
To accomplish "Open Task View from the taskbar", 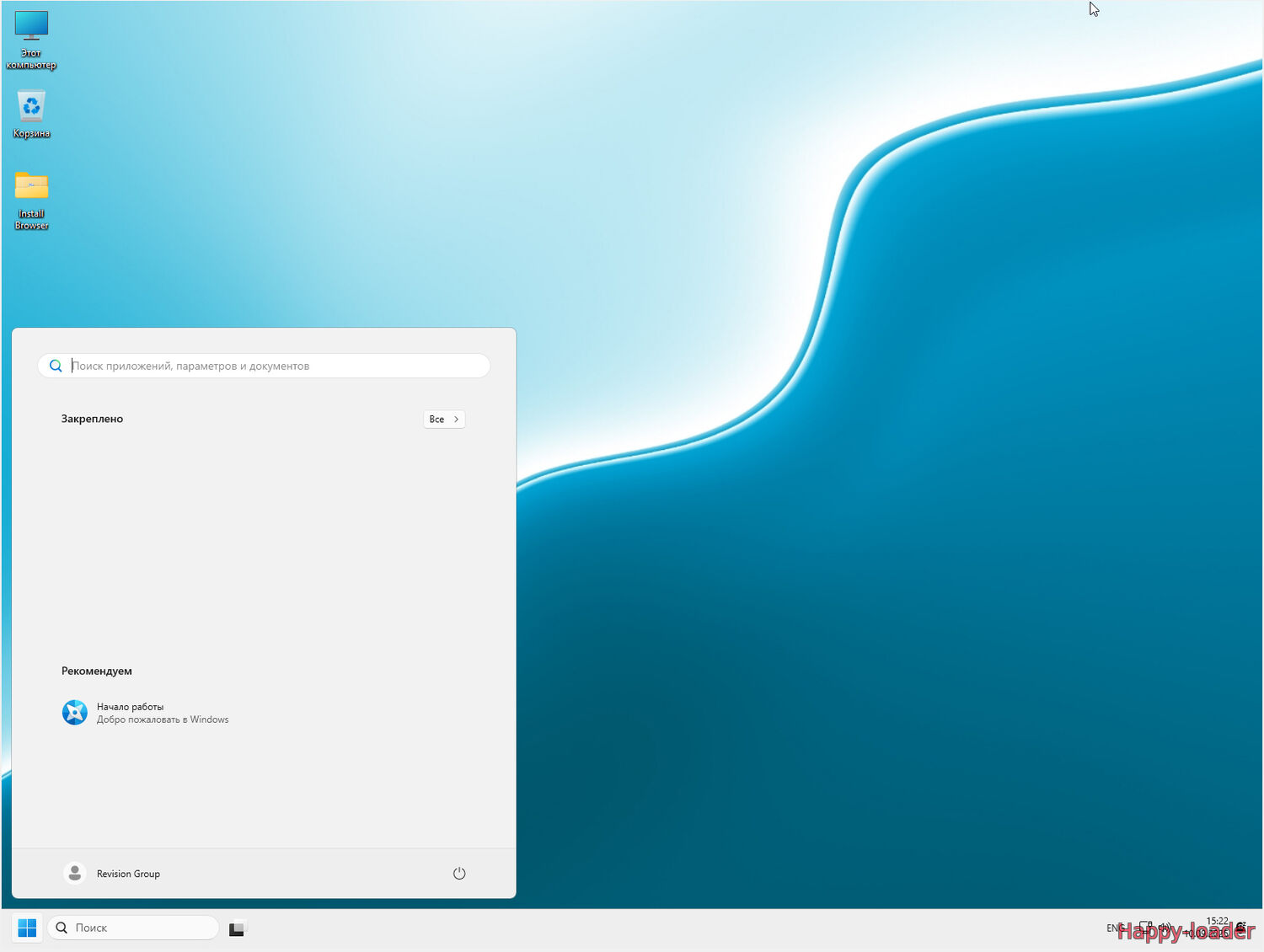I will click(x=237, y=928).
